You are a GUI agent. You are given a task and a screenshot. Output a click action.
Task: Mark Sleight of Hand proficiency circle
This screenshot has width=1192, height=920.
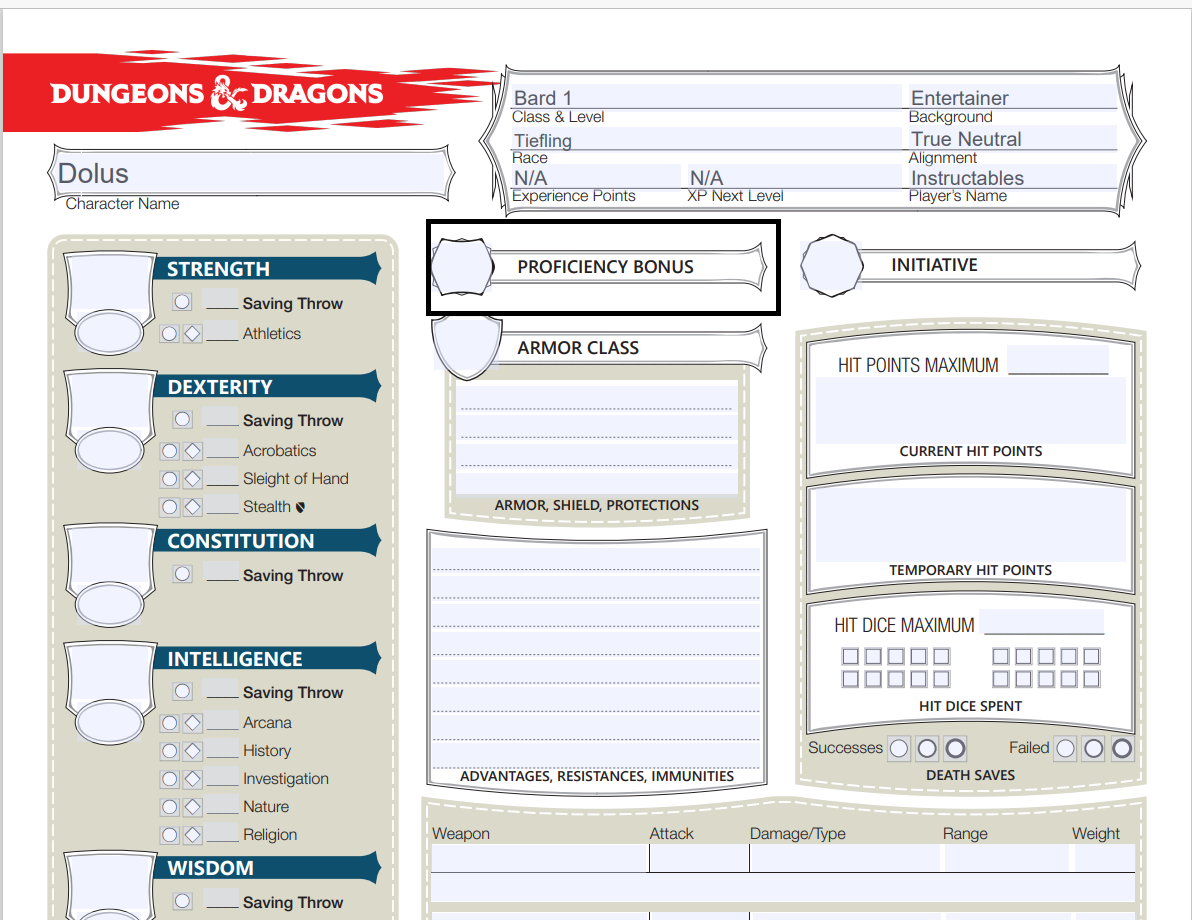(170, 479)
